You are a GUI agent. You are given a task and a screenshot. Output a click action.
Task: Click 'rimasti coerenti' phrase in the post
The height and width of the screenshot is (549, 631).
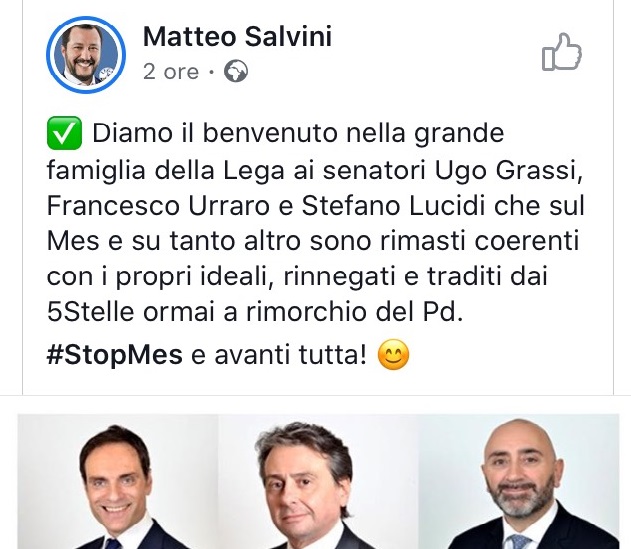pyautogui.click(x=479, y=241)
